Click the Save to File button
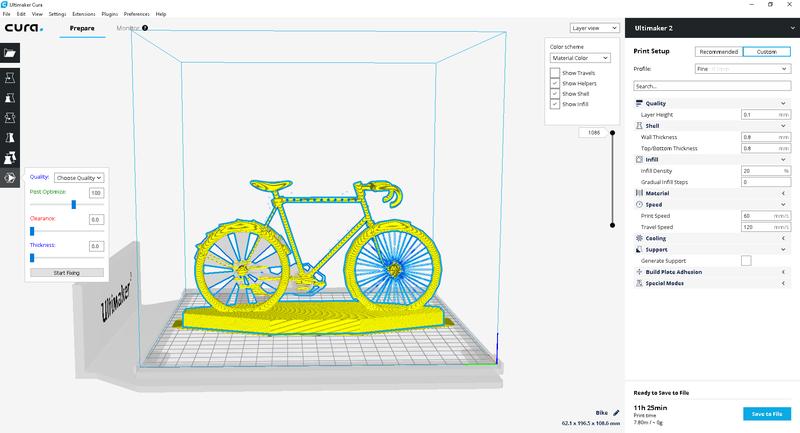 (x=767, y=413)
